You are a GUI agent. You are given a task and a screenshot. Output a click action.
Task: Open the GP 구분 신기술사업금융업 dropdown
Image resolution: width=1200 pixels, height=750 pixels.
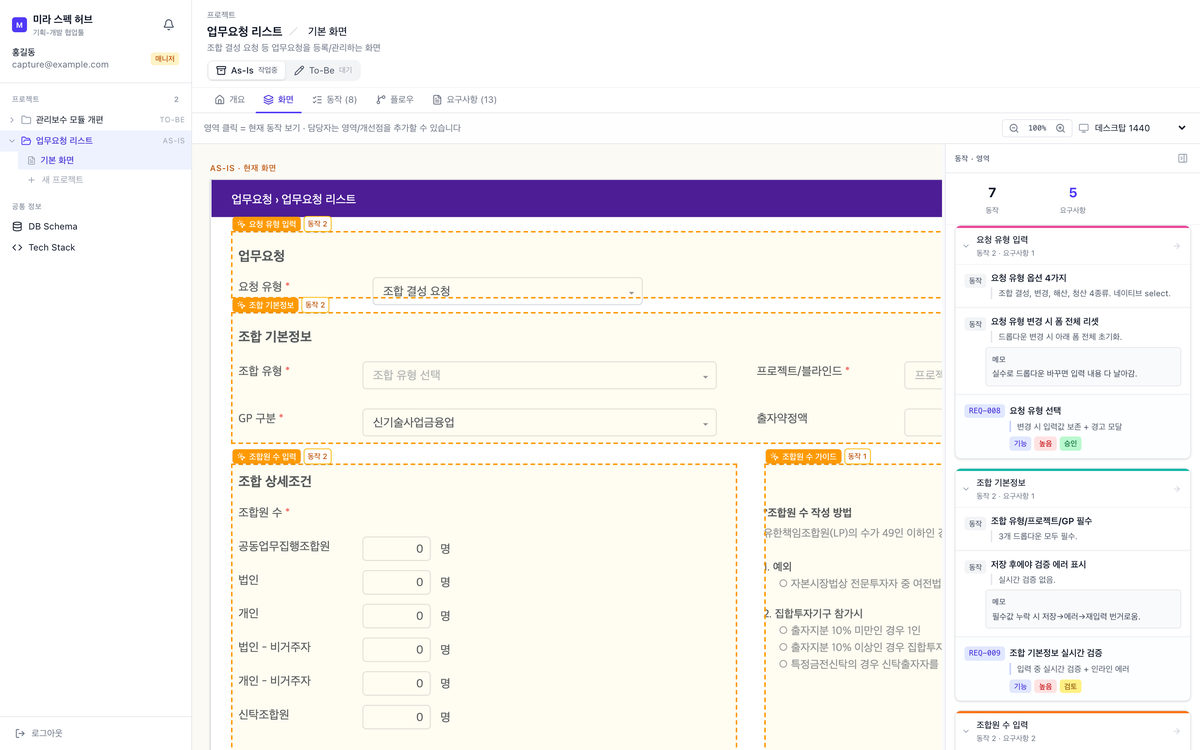(x=539, y=423)
